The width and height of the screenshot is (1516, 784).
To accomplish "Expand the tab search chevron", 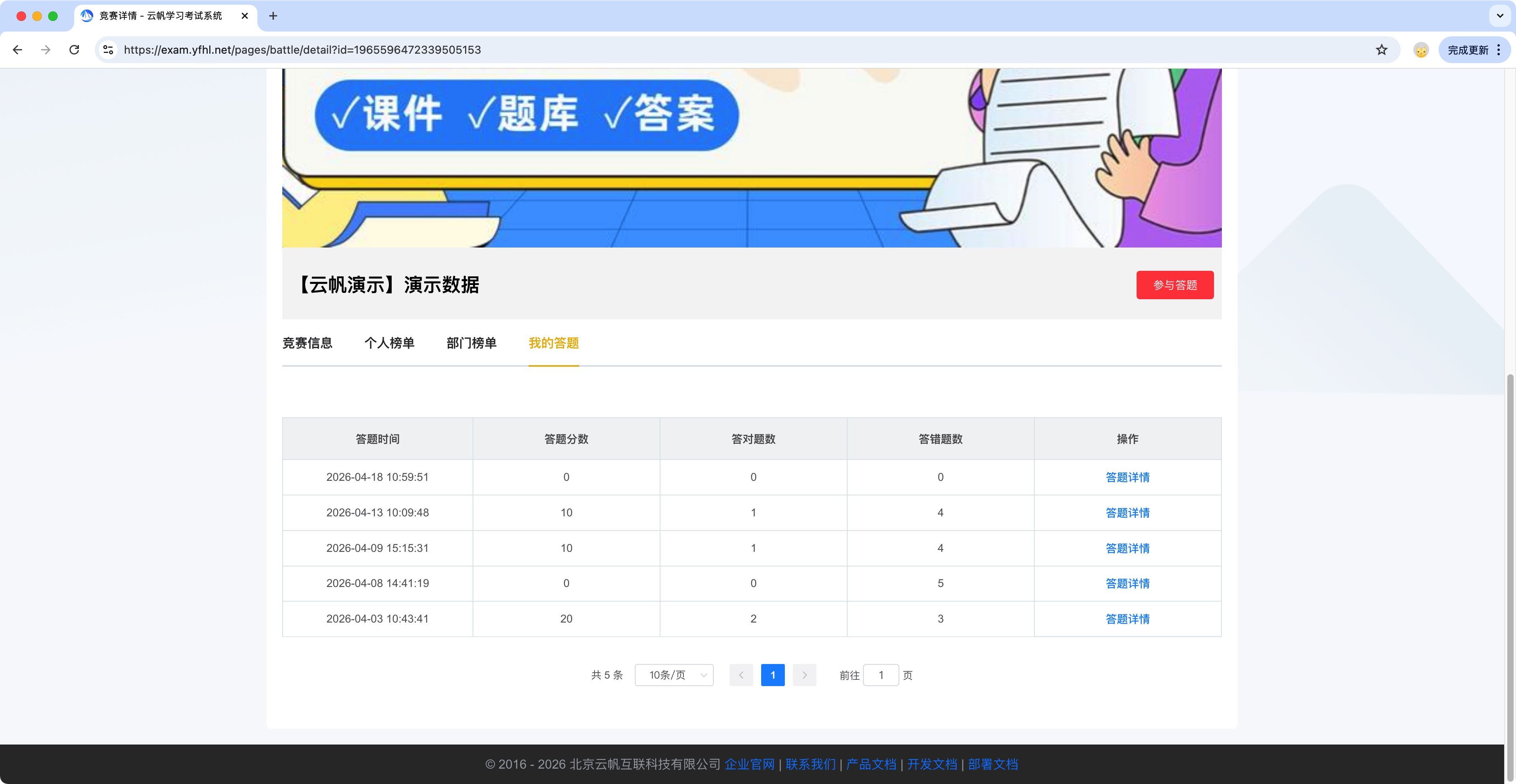I will pos(1499,16).
